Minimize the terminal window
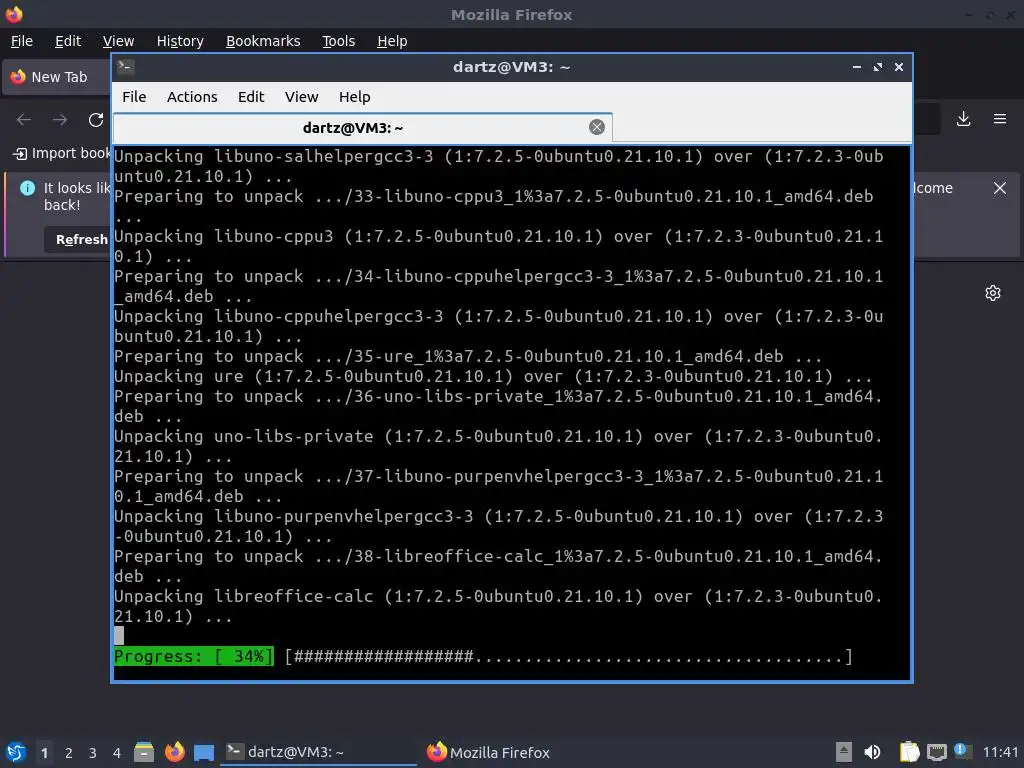This screenshot has height=768, width=1024. (857, 67)
